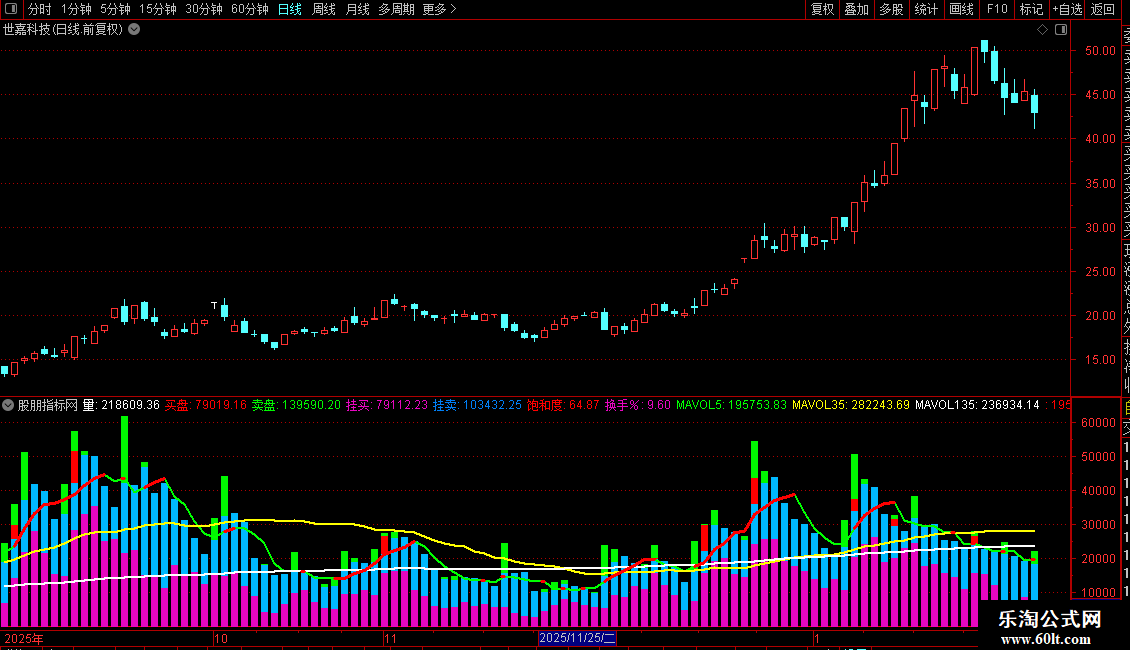
Task: Click the 35.00 price axis label
Action: 1100,183
